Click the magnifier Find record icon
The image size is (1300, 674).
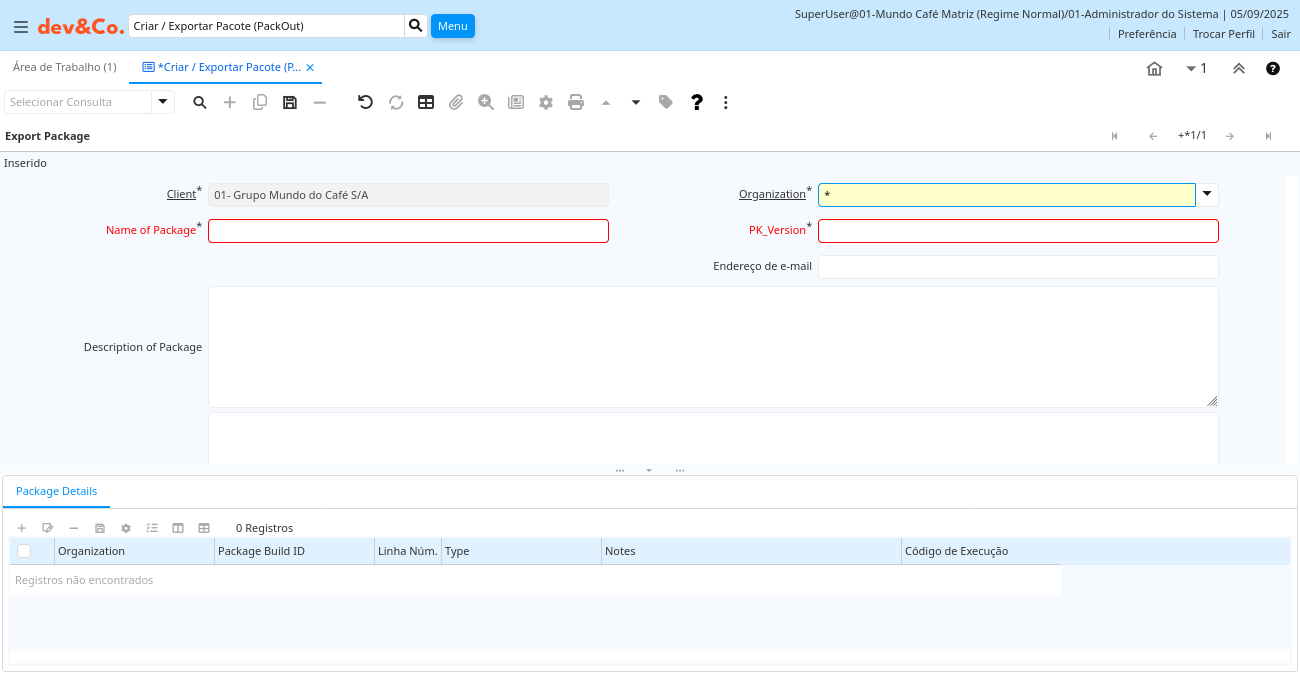pyautogui.click(x=200, y=102)
